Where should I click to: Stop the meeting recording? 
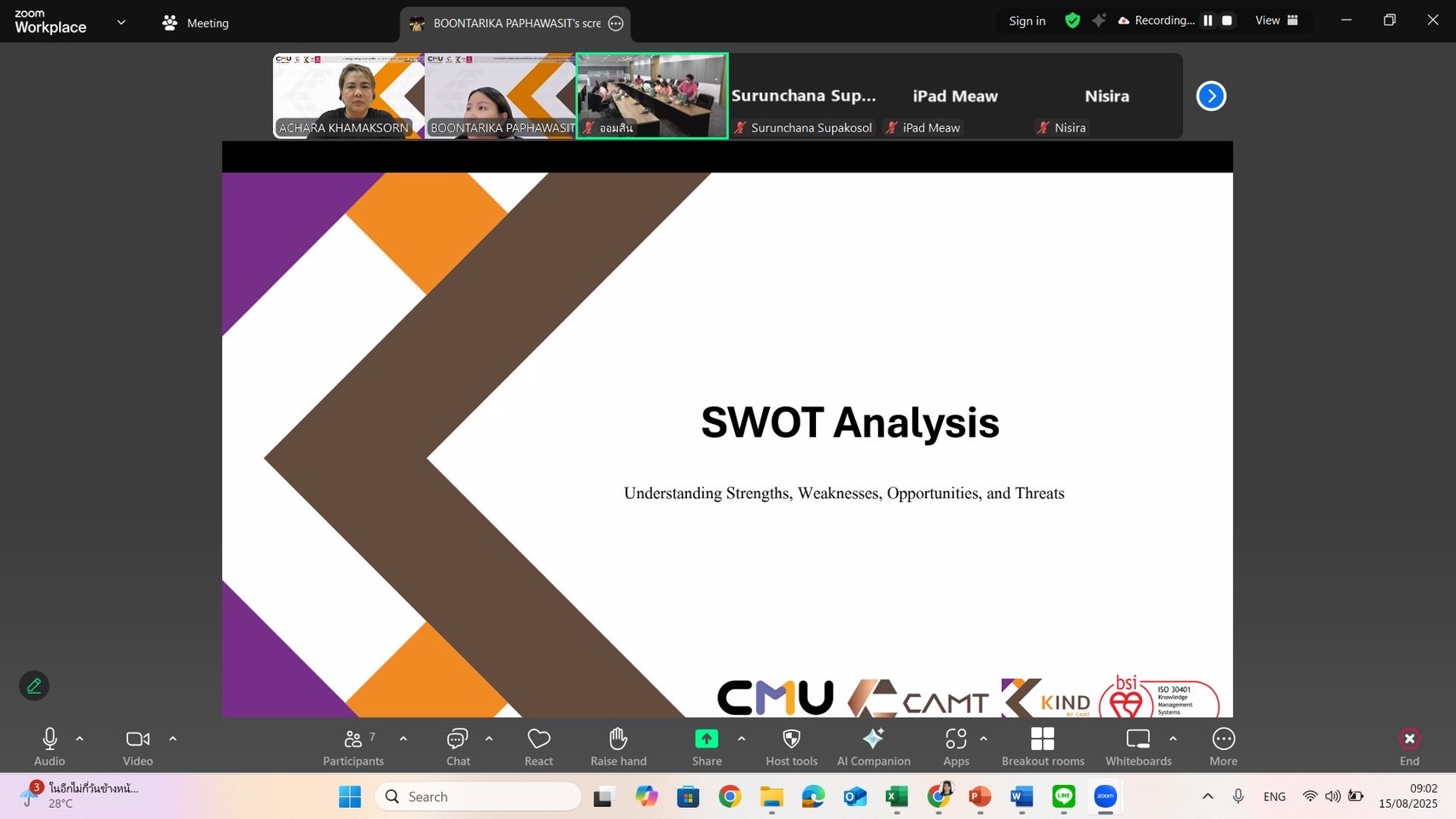pos(1227,20)
